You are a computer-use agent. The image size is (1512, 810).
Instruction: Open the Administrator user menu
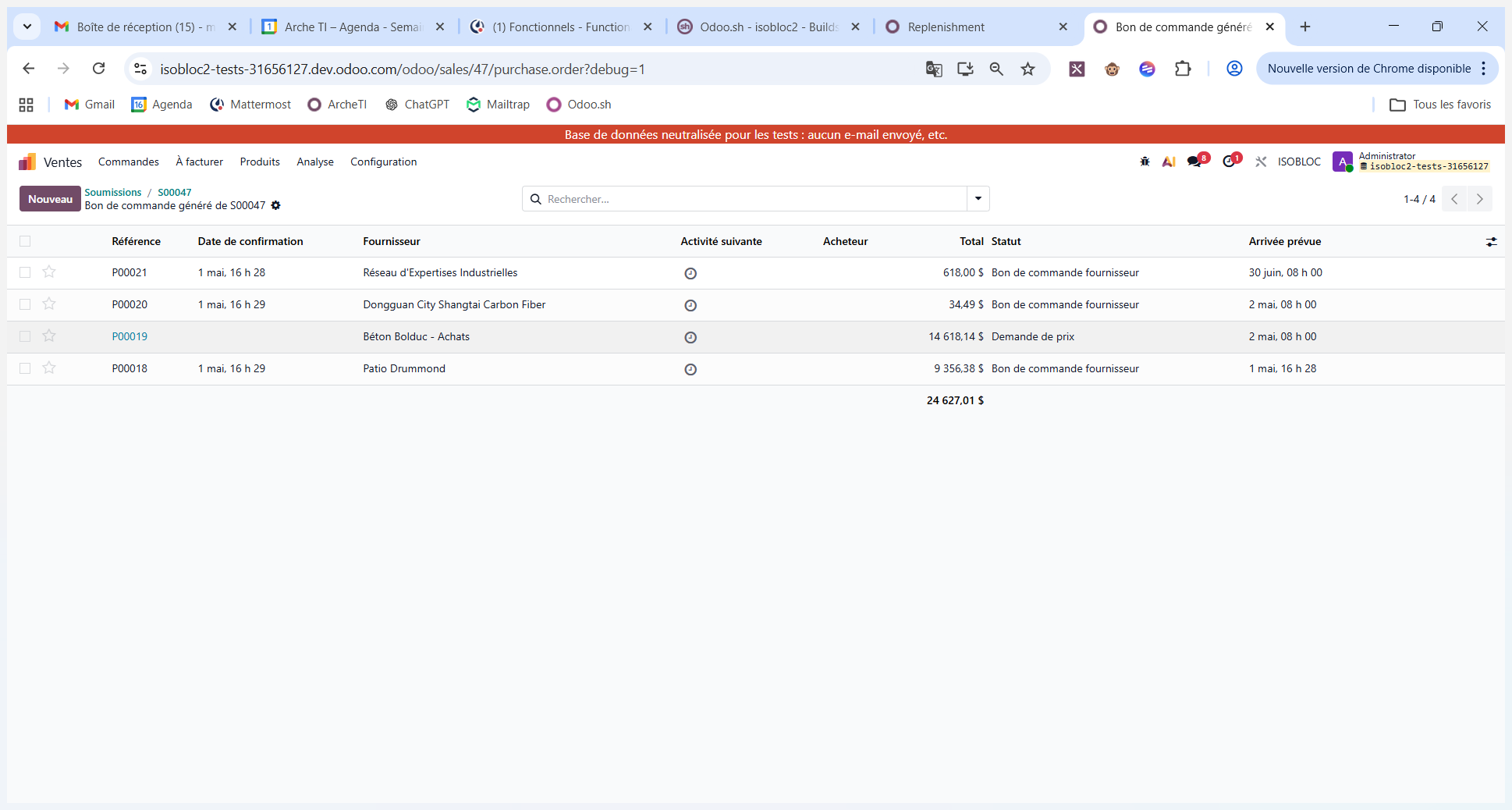click(1411, 162)
